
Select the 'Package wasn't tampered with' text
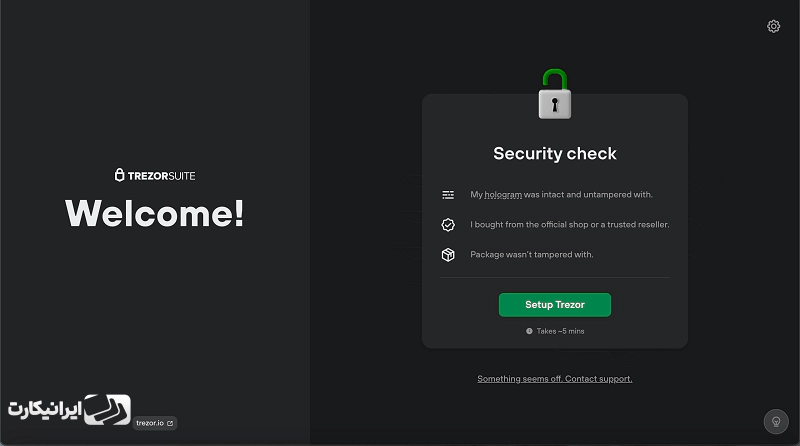pyautogui.click(x=532, y=255)
